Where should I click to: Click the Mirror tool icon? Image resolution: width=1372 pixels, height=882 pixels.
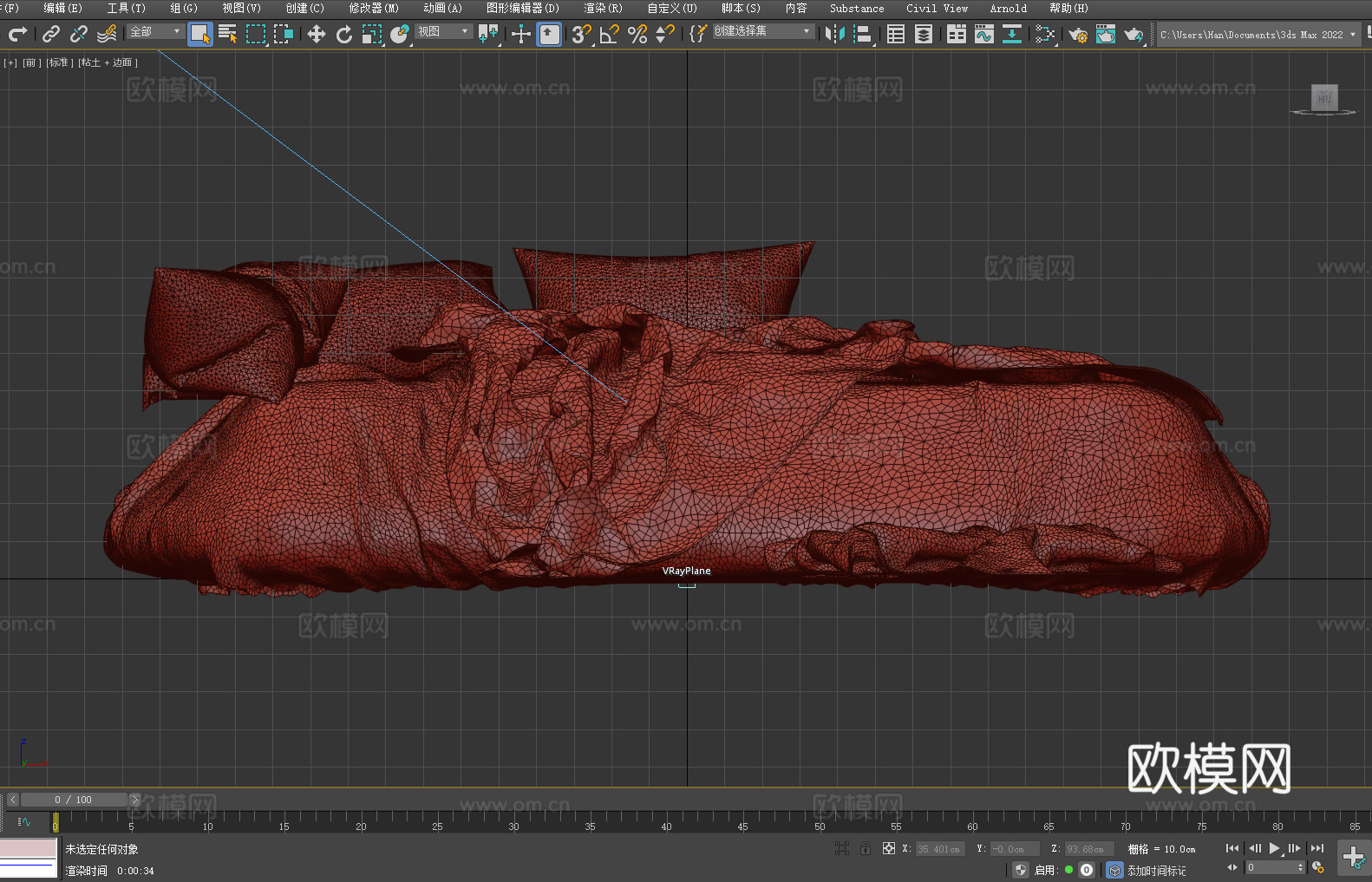tap(834, 34)
